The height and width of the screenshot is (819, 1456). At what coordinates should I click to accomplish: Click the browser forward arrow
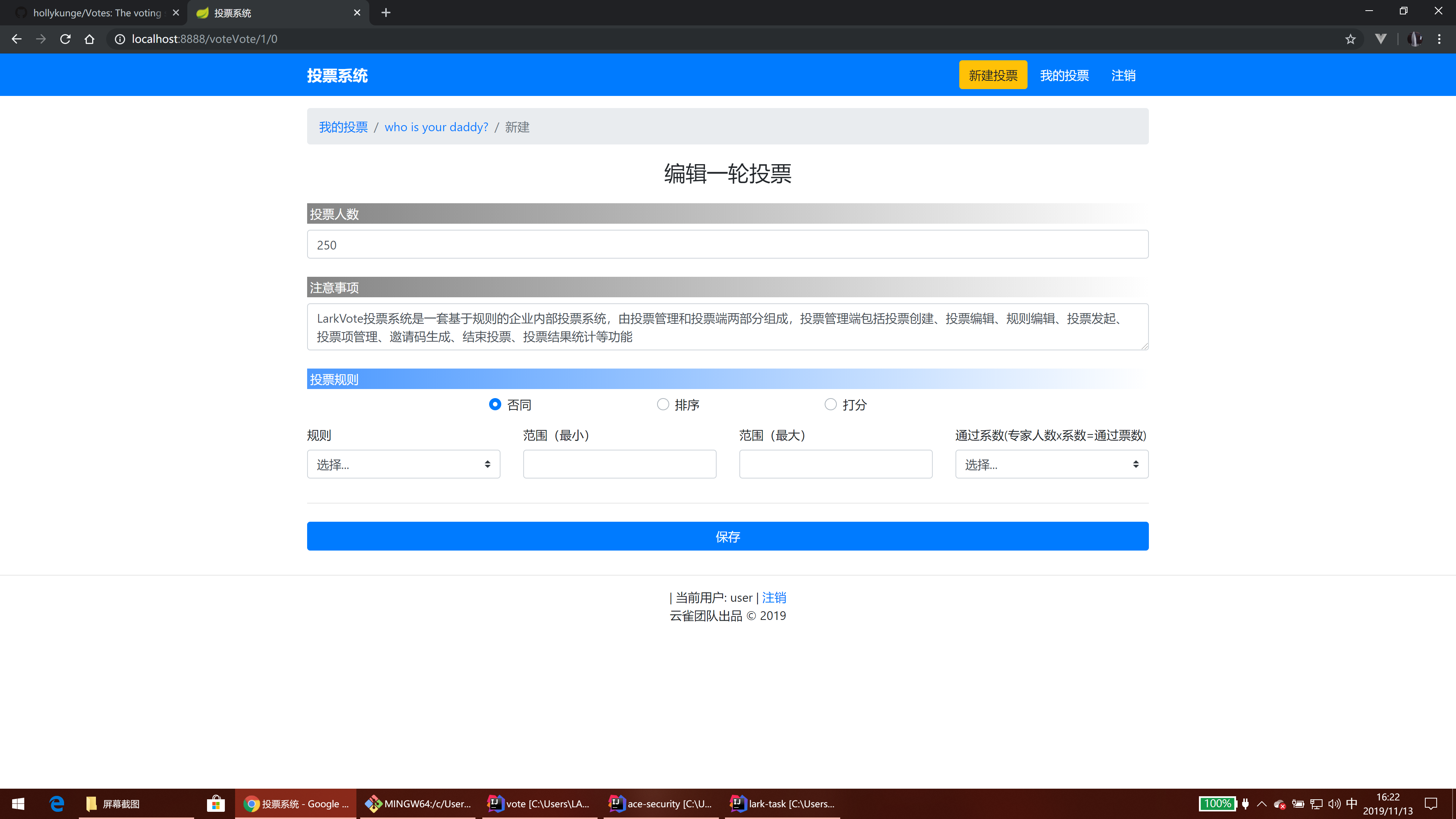(41, 39)
